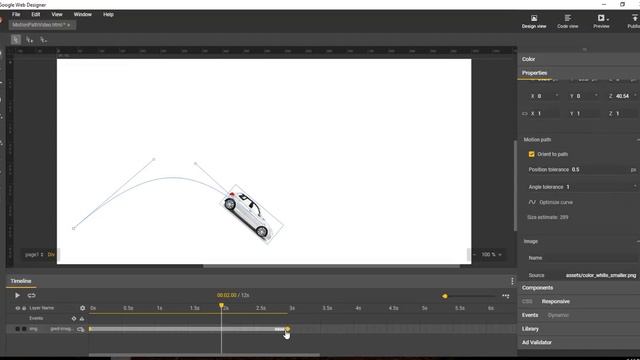Open the Preview dropdown arrow
This screenshot has height=360, width=640.
point(608,19)
